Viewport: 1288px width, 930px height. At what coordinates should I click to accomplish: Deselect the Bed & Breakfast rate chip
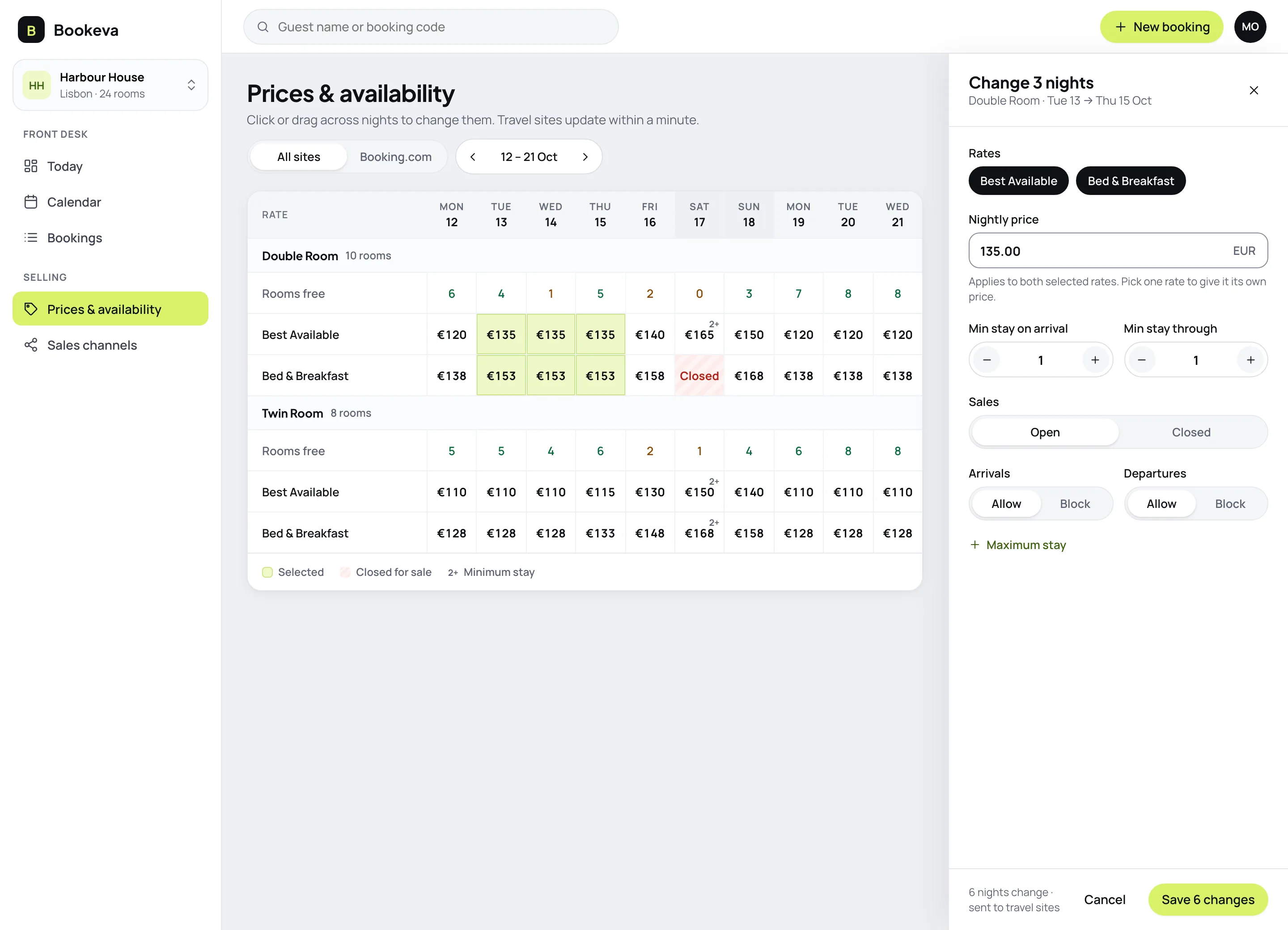pos(1130,181)
